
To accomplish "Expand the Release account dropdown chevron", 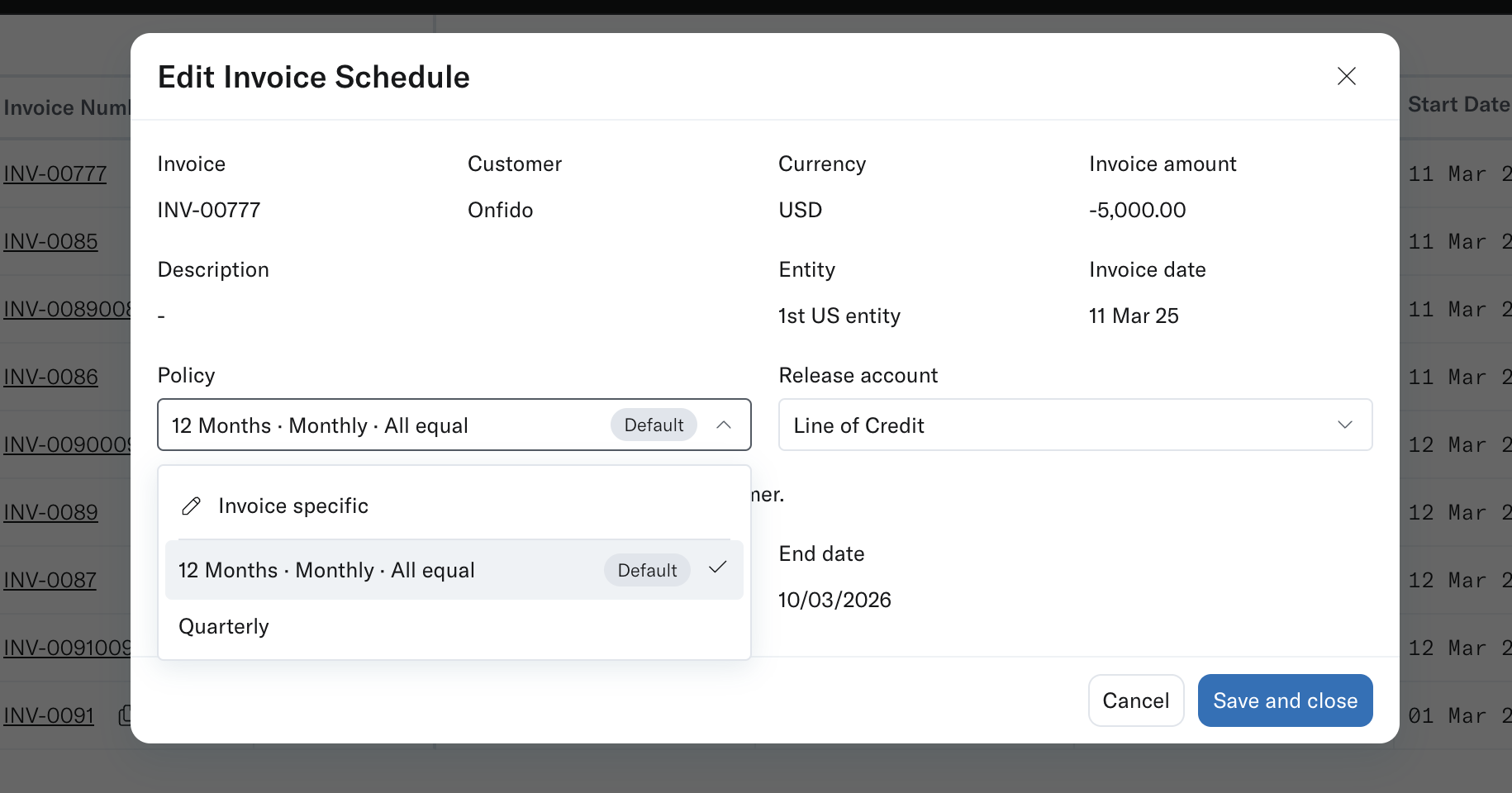I will pos(1344,425).
